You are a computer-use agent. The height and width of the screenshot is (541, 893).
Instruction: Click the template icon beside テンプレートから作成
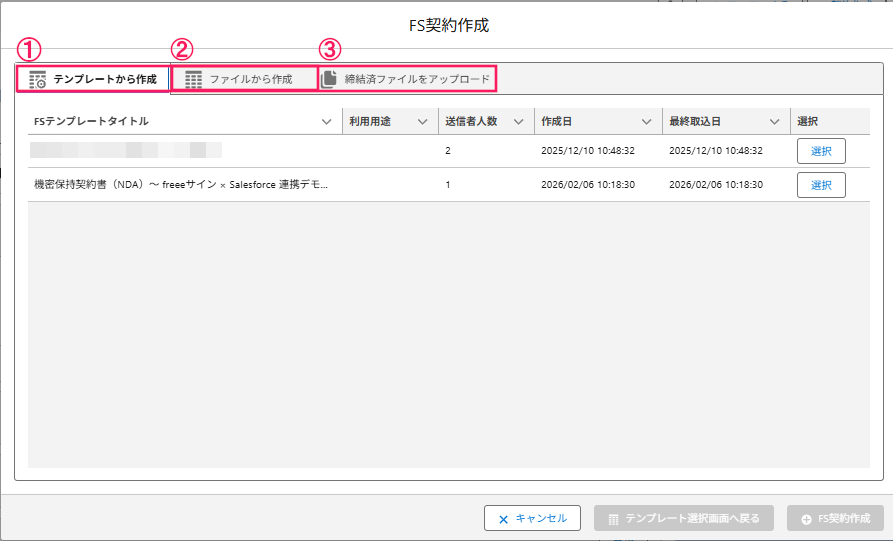pyautogui.click(x=38, y=80)
